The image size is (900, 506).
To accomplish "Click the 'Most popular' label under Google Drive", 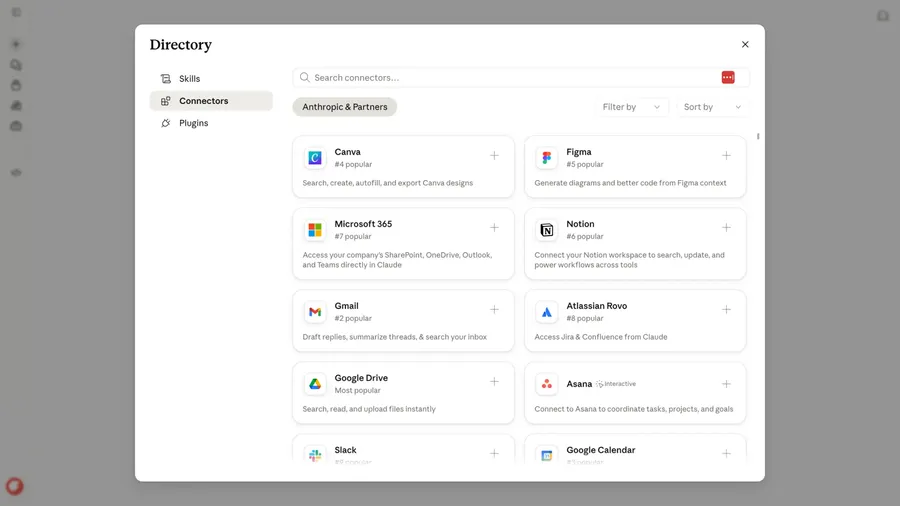I will (357, 390).
